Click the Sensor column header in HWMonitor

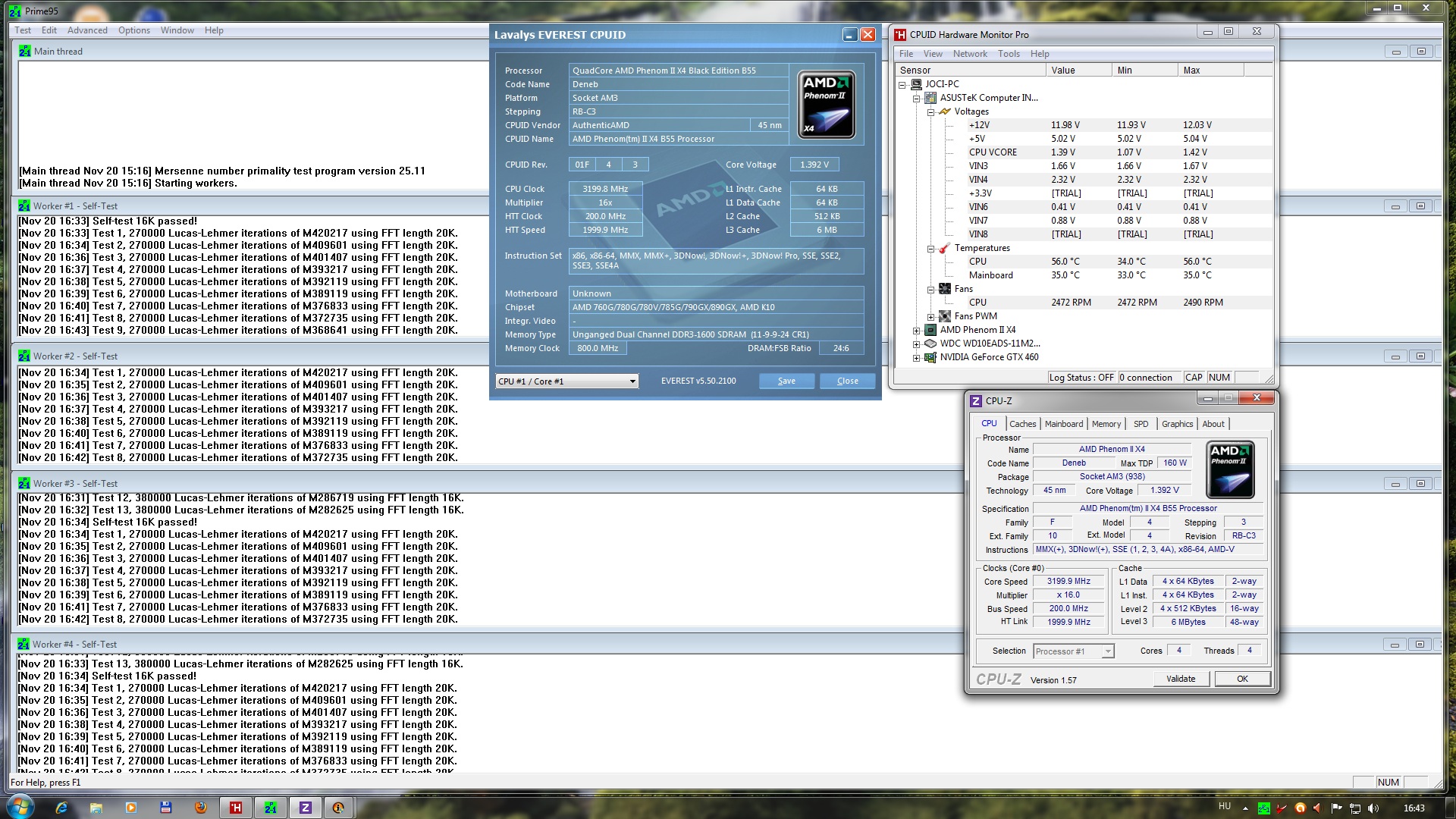click(x=970, y=71)
